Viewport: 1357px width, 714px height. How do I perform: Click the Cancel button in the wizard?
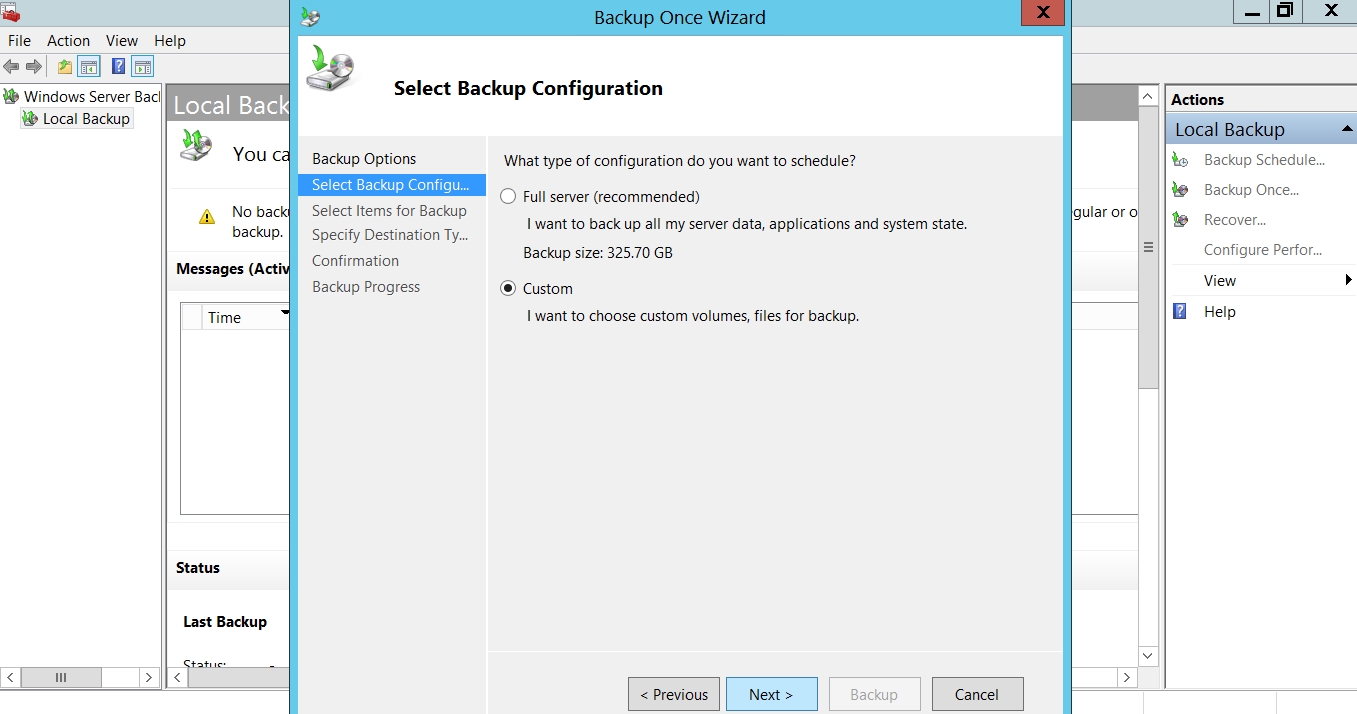pos(977,694)
